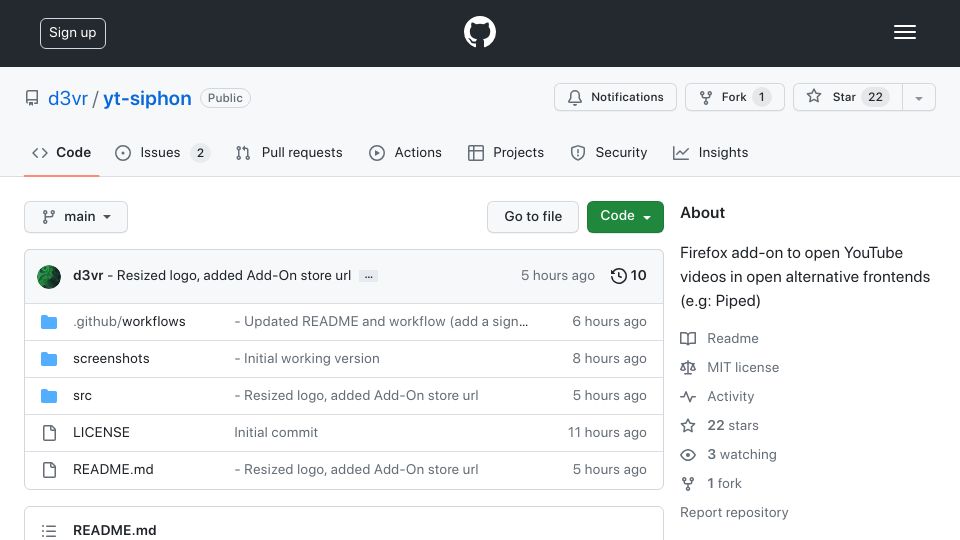Viewport: 960px width, 540px height.
Task: Click README.md heading of readme panel
Action: (114, 530)
